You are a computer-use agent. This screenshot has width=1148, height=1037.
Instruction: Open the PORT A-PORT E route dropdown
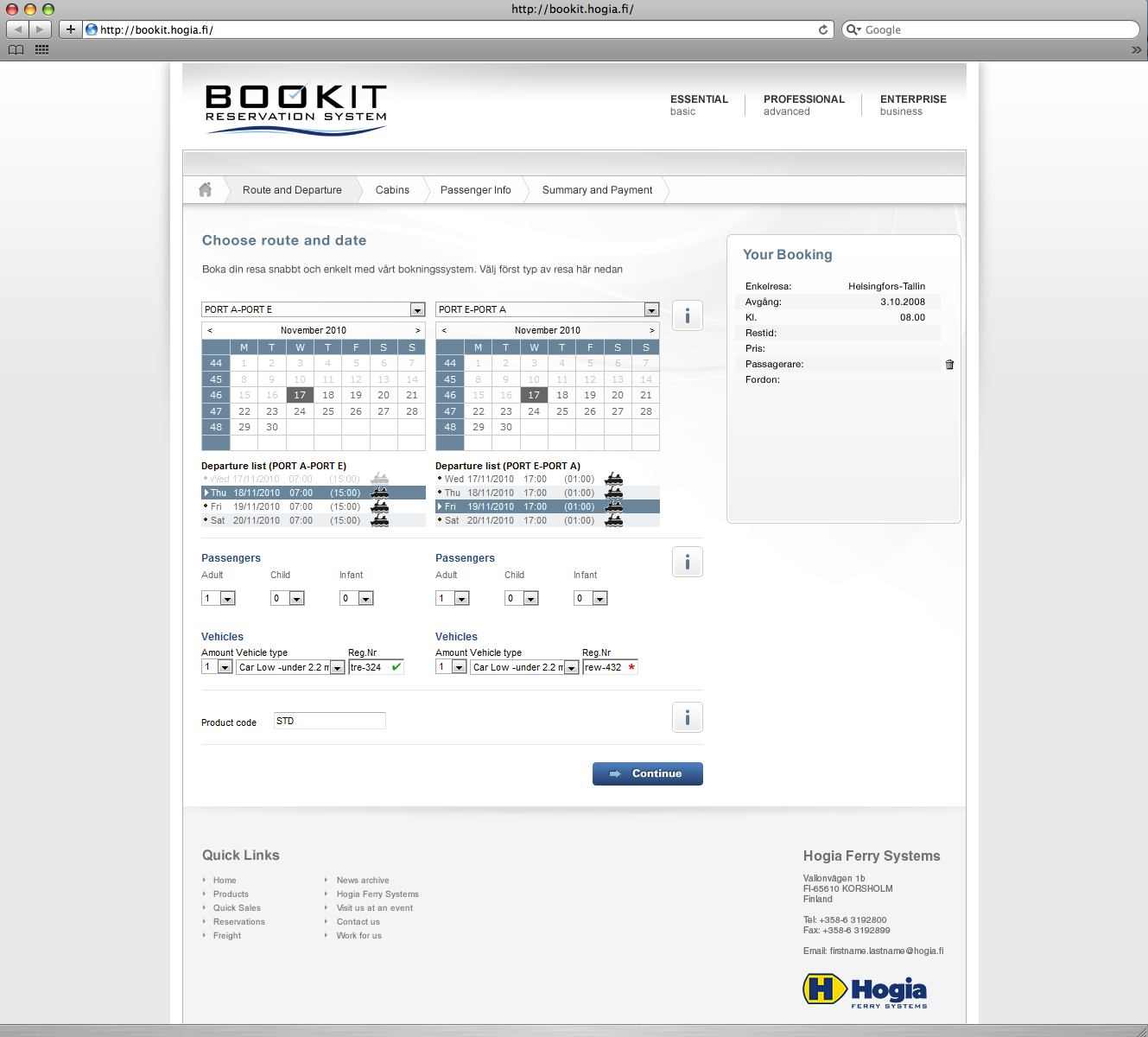pos(314,309)
